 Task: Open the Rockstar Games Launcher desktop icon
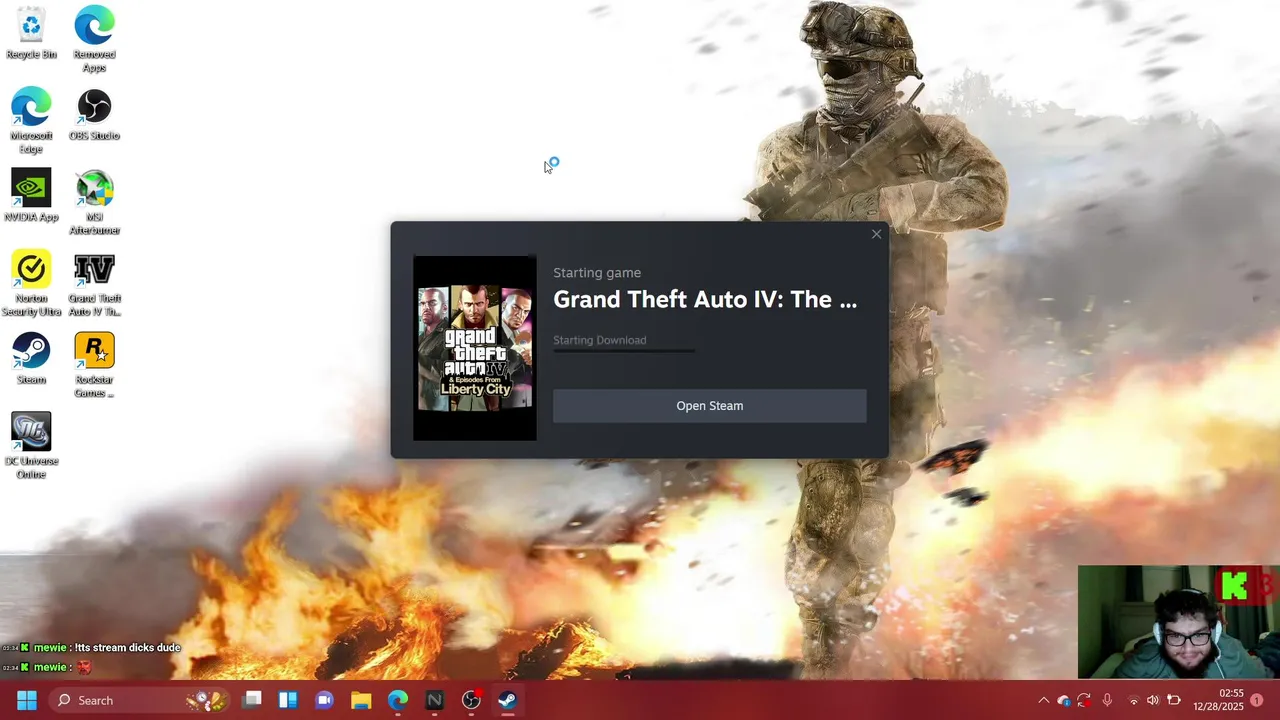click(94, 365)
